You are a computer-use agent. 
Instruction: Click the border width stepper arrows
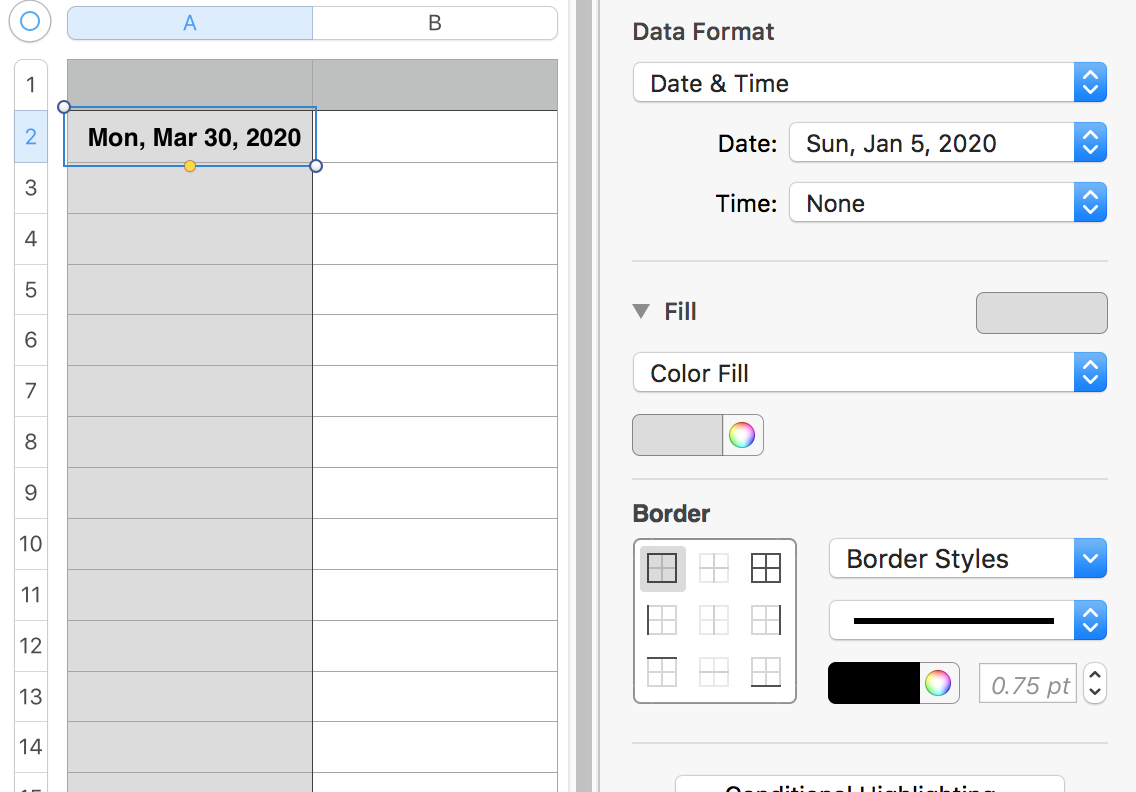1095,684
